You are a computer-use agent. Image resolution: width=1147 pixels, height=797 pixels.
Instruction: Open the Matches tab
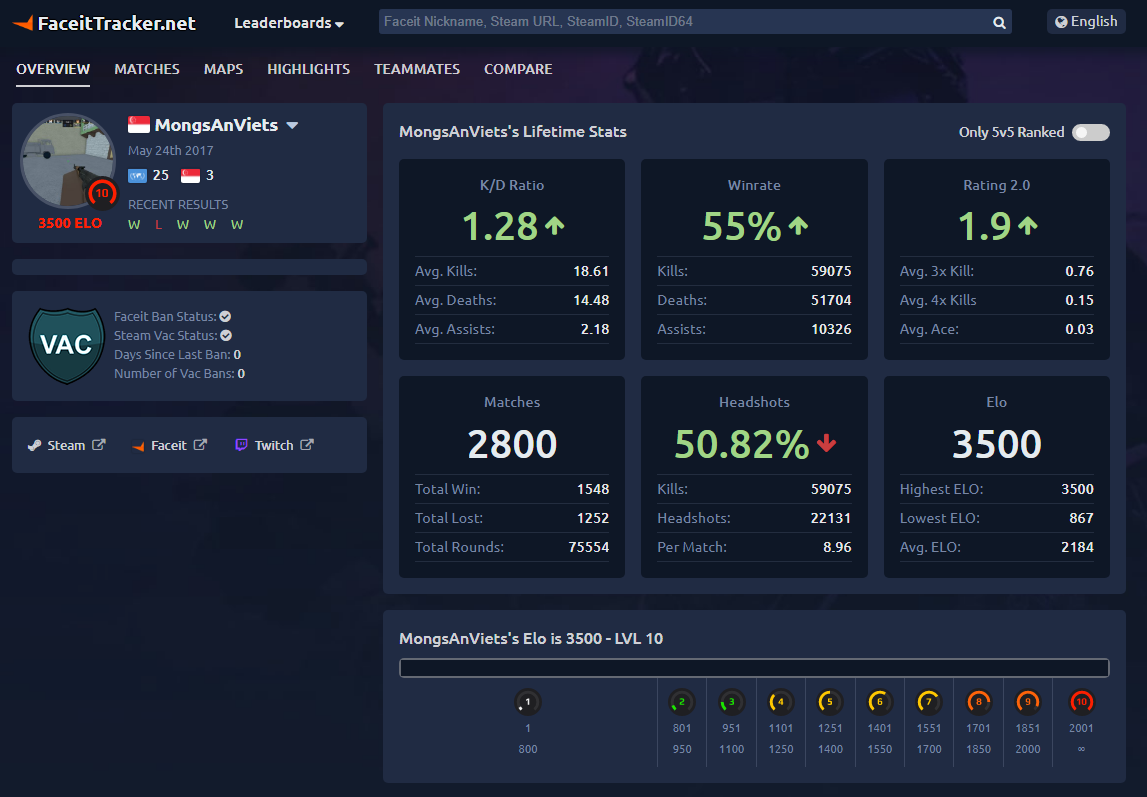click(147, 69)
